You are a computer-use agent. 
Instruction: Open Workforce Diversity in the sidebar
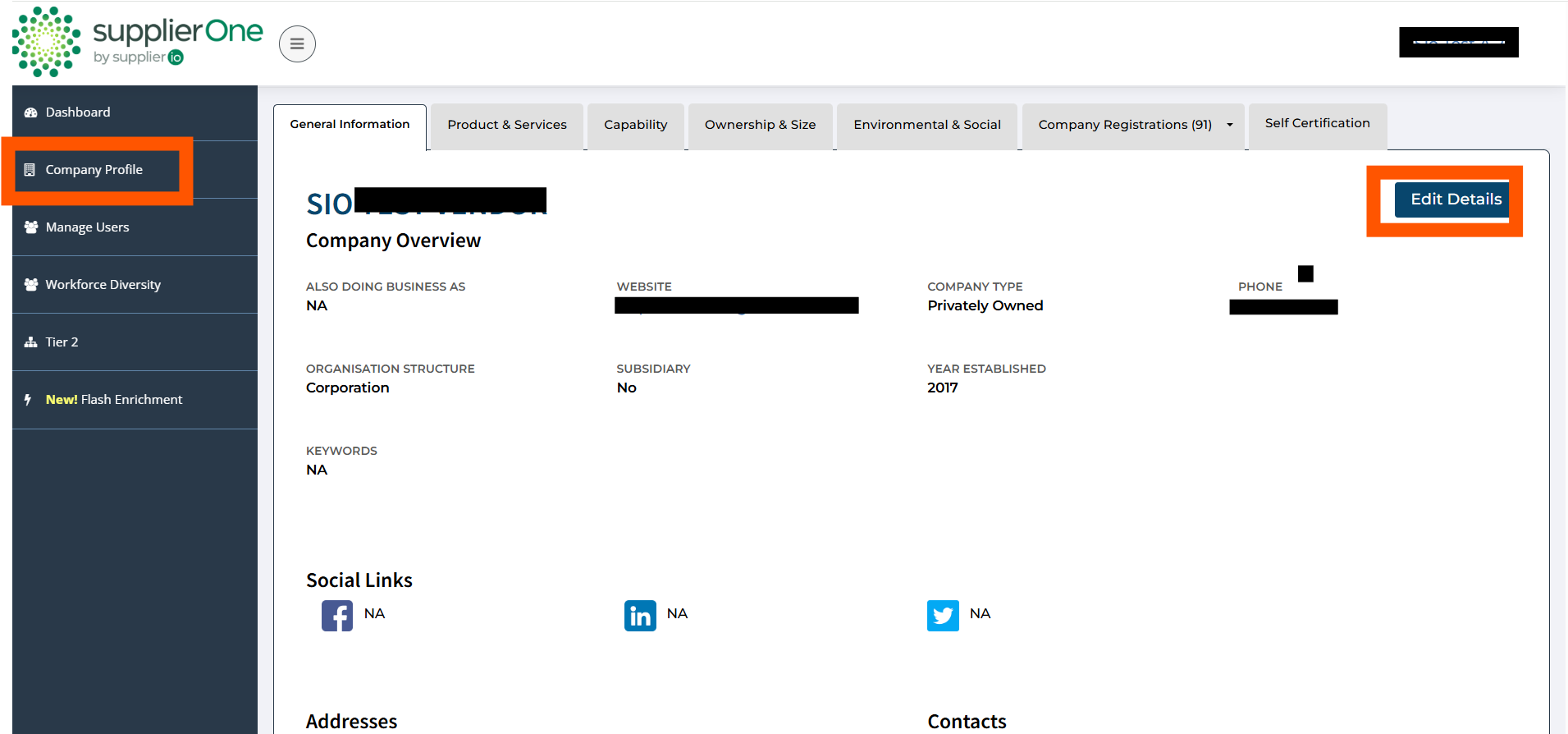pos(103,285)
